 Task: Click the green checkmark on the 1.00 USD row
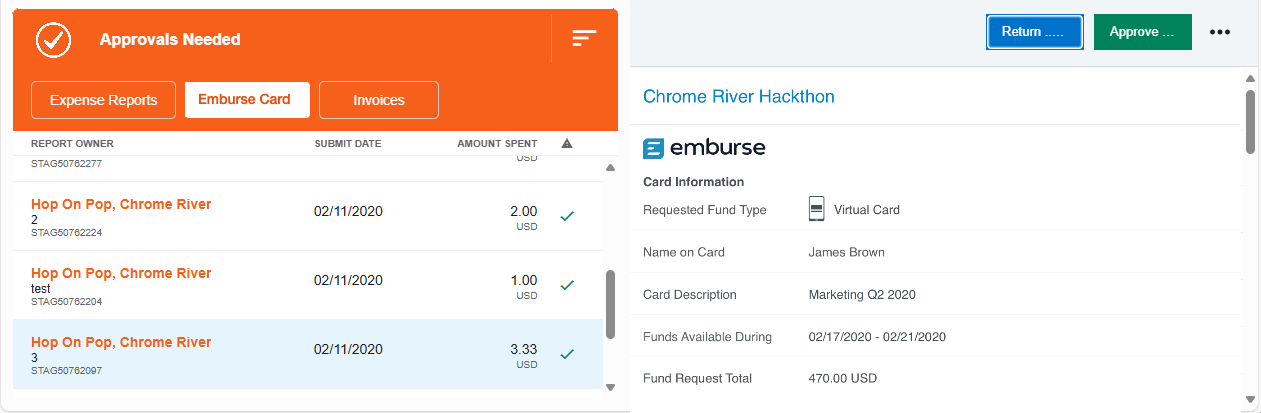point(567,285)
